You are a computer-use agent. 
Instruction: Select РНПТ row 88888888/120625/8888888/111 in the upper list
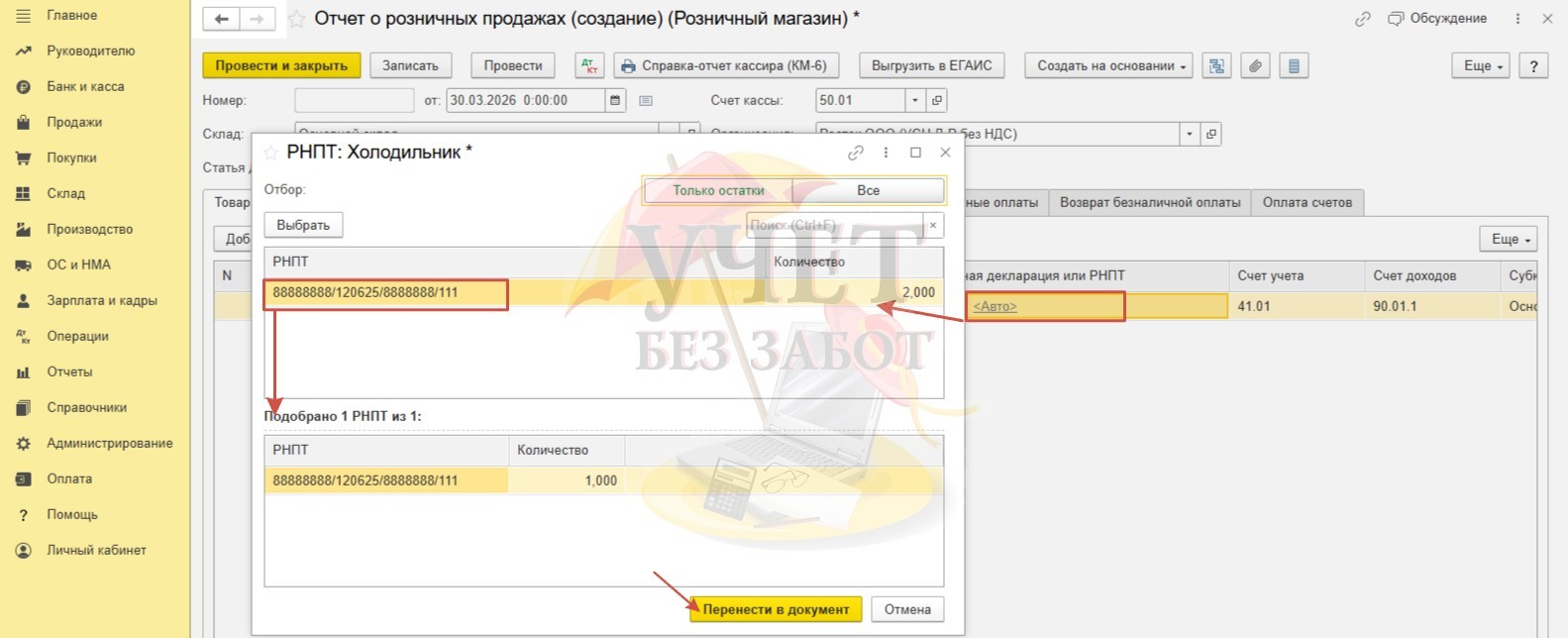603,292
